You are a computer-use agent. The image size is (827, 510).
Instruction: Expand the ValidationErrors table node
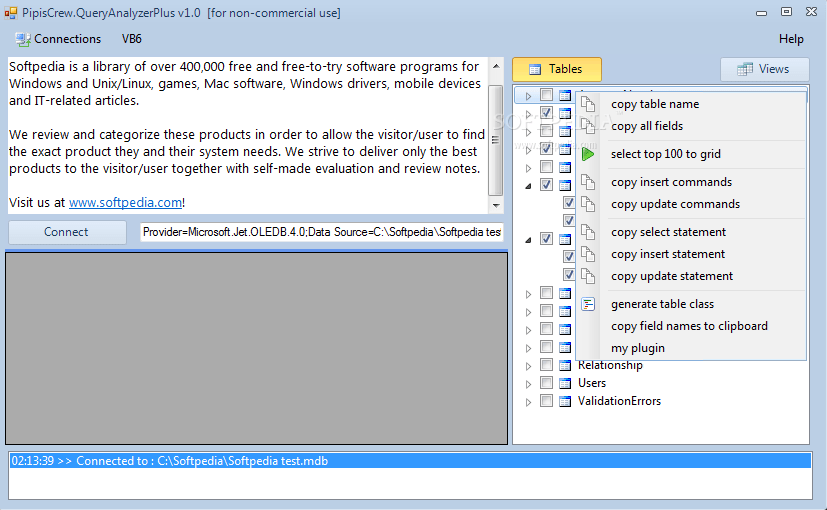pyautogui.click(x=528, y=402)
